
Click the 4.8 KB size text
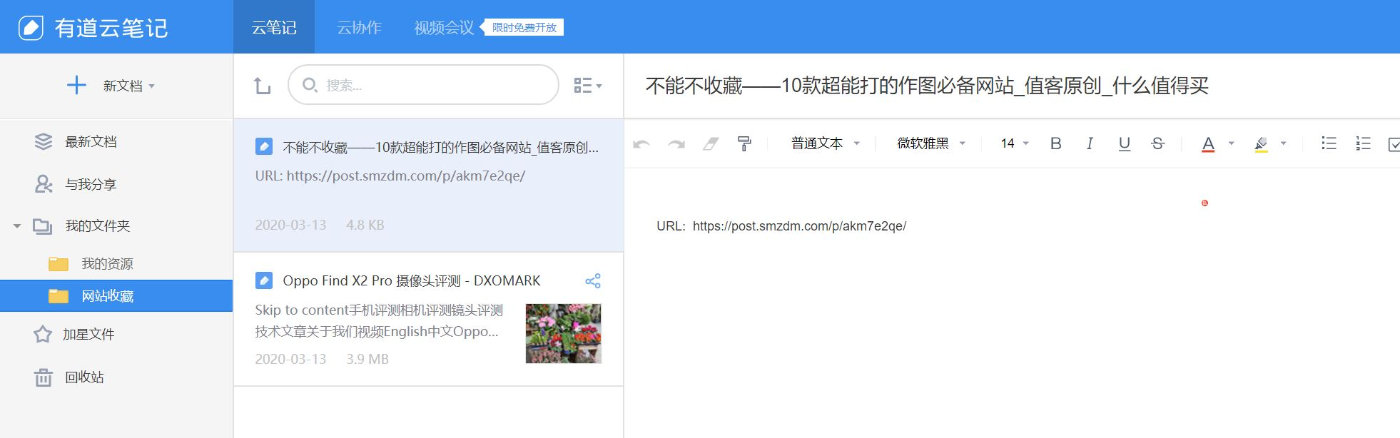click(x=365, y=225)
